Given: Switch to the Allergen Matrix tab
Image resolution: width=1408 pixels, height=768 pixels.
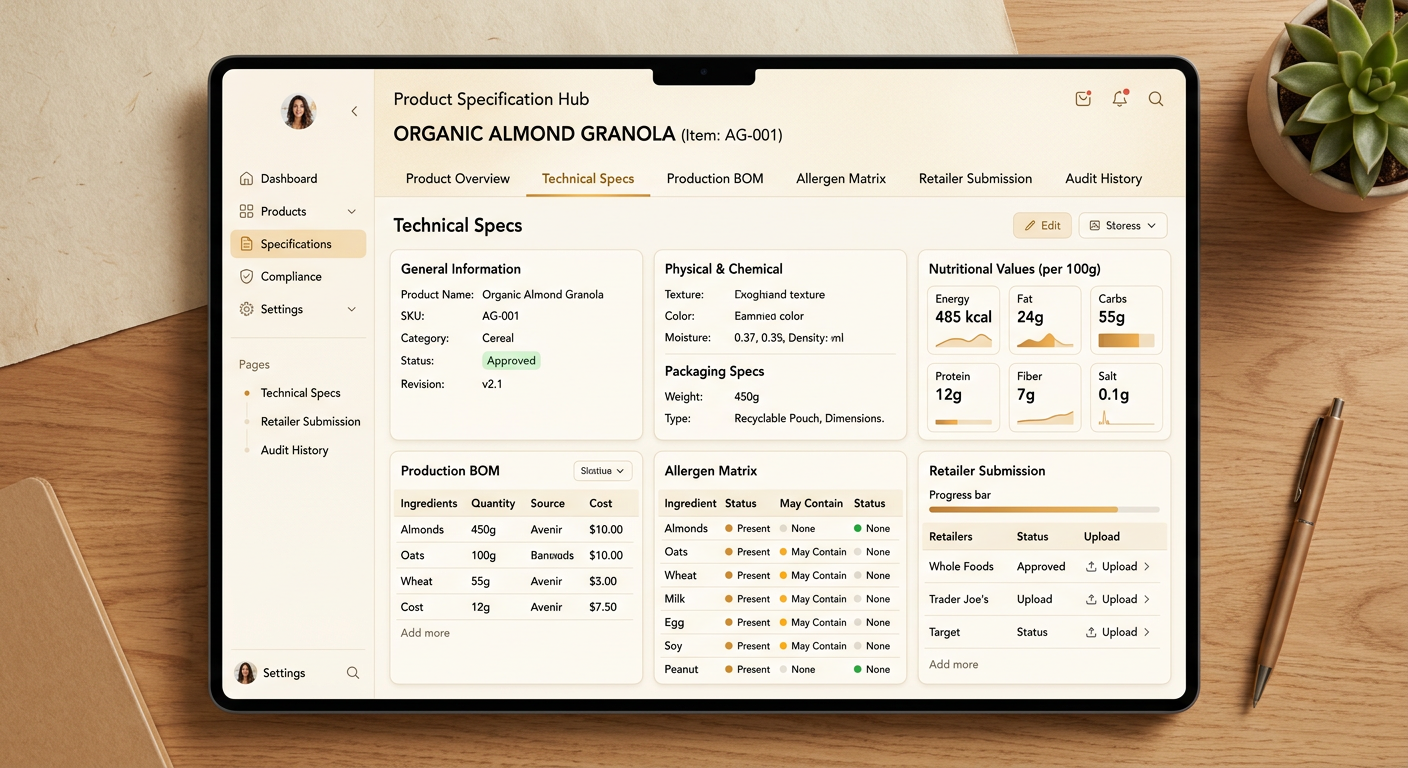Looking at the screenshot, I should tap(841, 178).
